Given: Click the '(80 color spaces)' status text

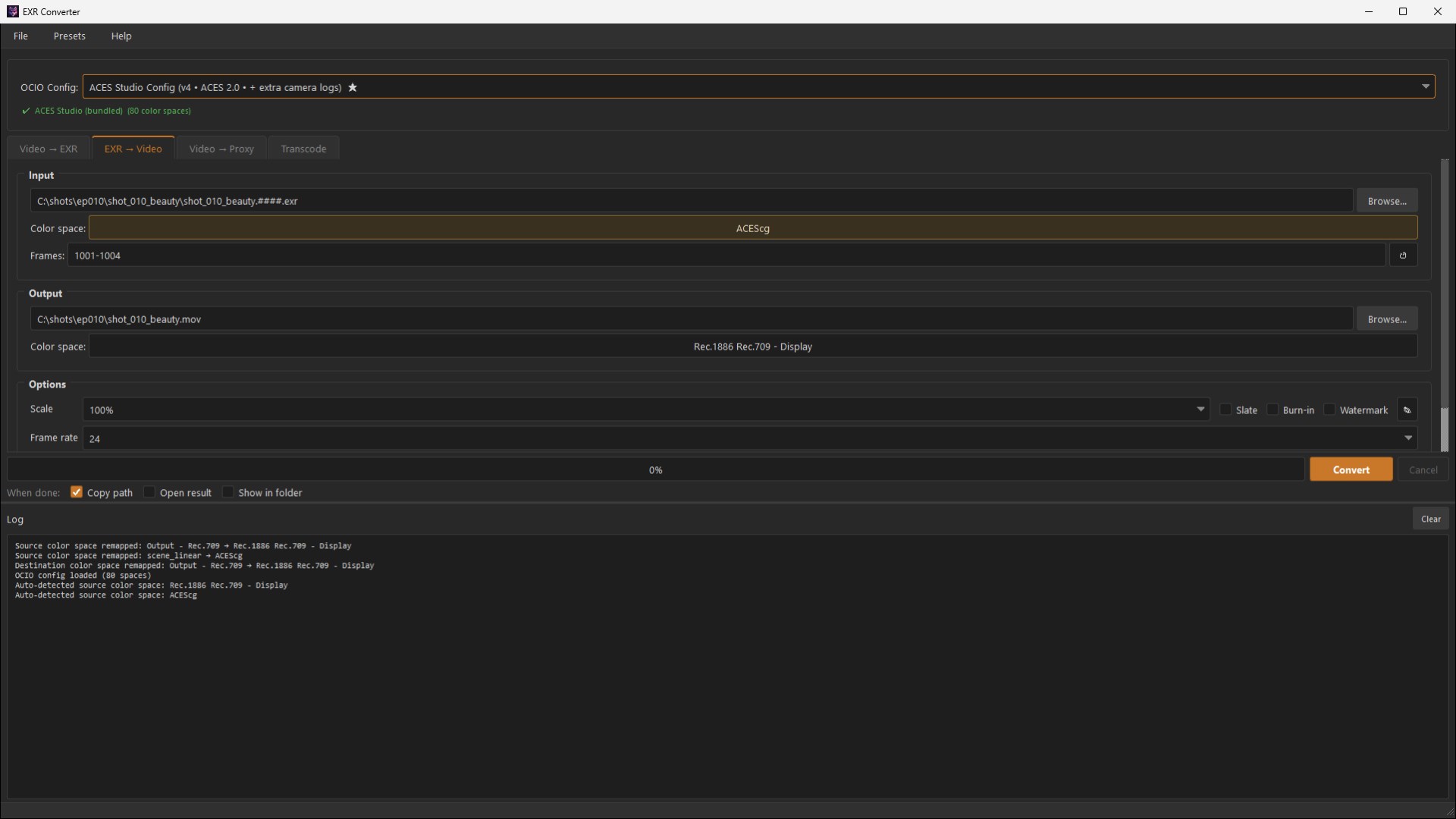Looking at the screenshot, I should click(x=159, y=111).
